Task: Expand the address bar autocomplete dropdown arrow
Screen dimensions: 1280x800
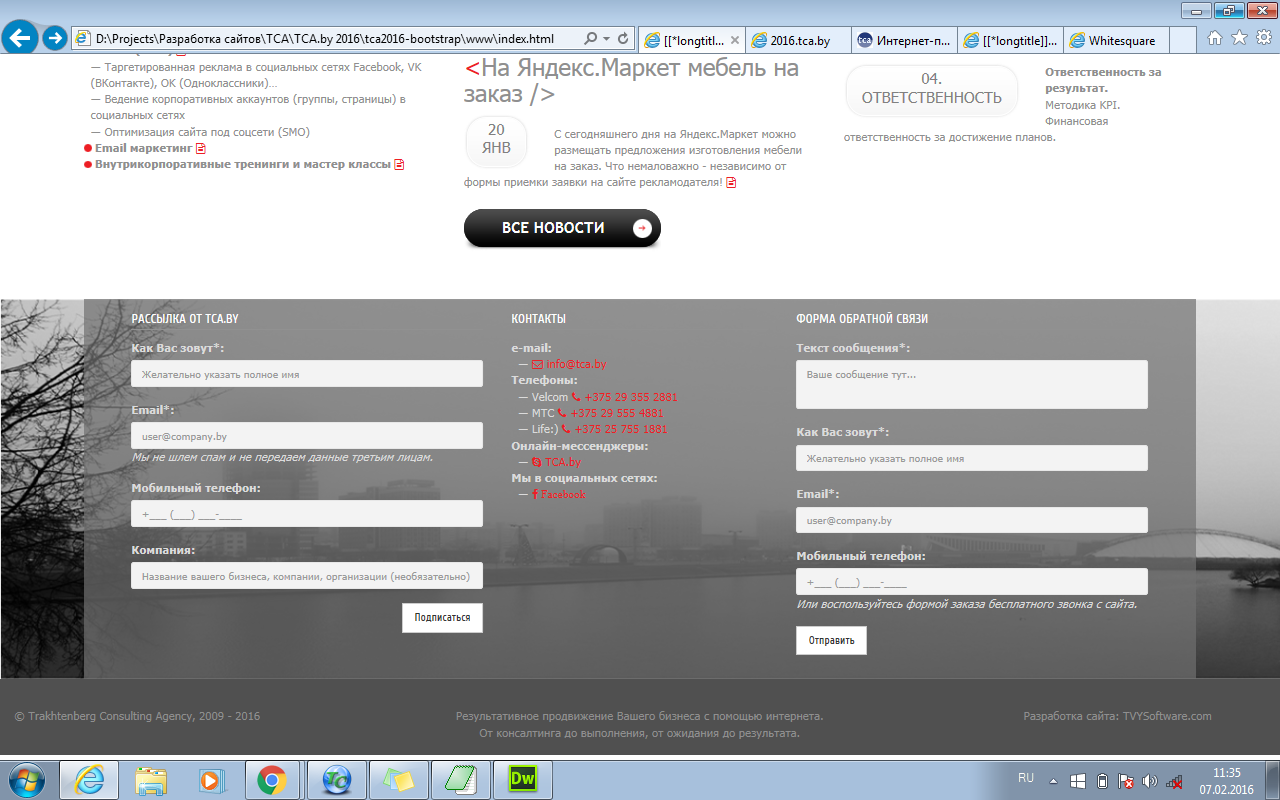Action: pyautogui.click(x=607, y=39)
